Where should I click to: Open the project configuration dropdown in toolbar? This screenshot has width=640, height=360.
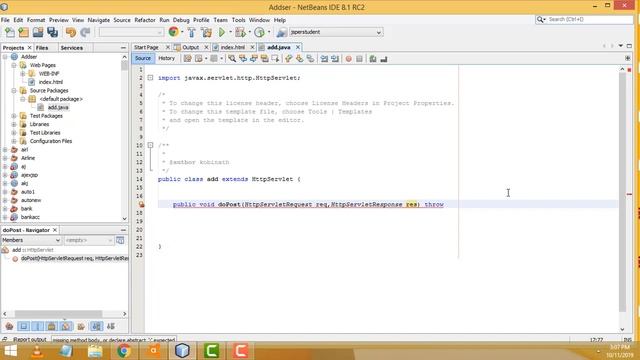[x=131, y=32]
